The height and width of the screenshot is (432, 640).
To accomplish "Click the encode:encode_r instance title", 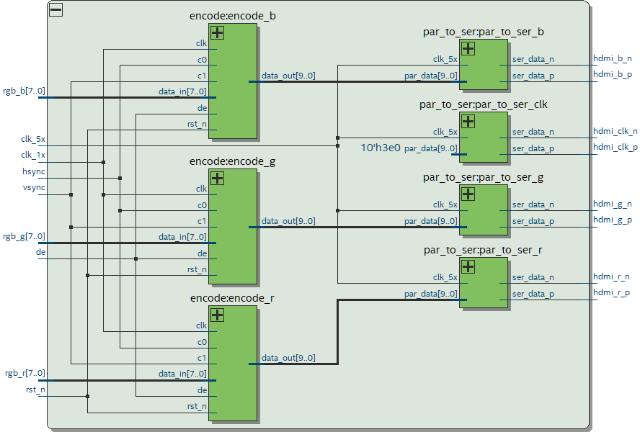I will [x=232, y=298].
